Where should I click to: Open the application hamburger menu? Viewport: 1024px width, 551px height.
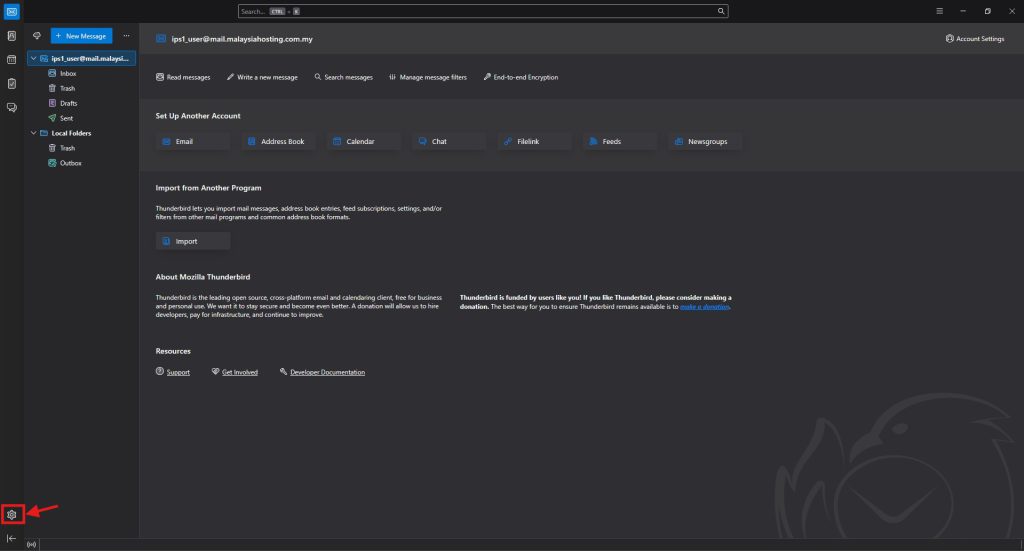(x=939, y=11)
